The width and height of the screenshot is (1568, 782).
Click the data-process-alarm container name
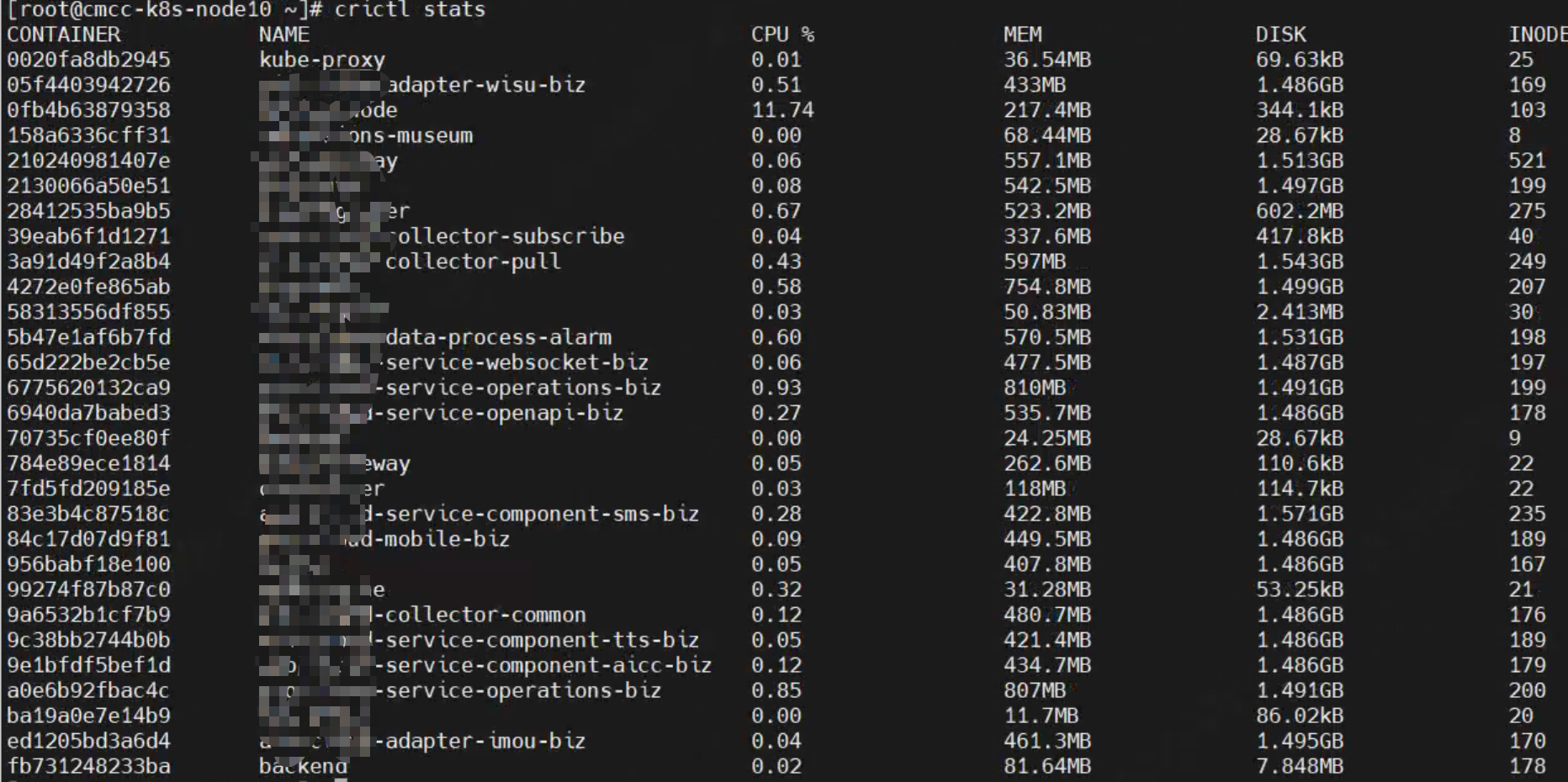498,337
